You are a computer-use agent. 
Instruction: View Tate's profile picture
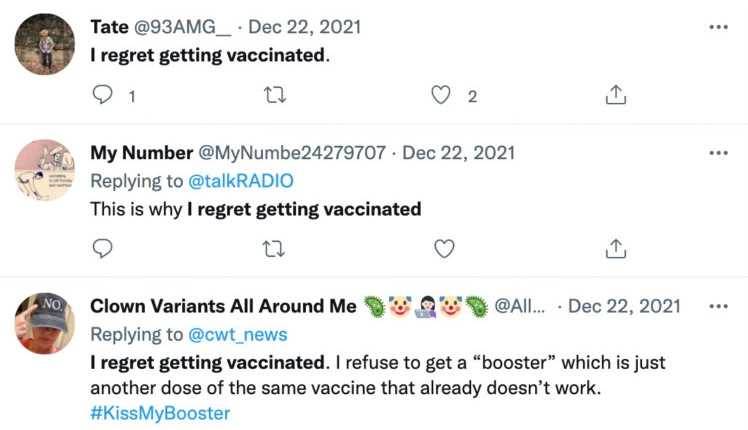tap(46, 46)
